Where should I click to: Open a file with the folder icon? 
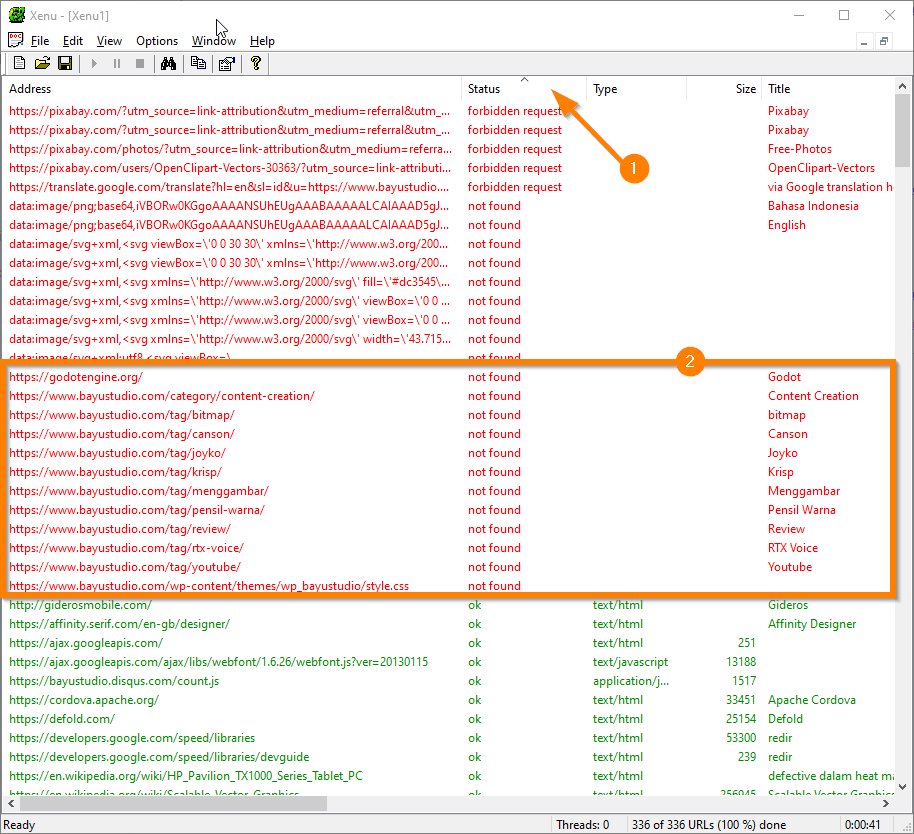42,63
